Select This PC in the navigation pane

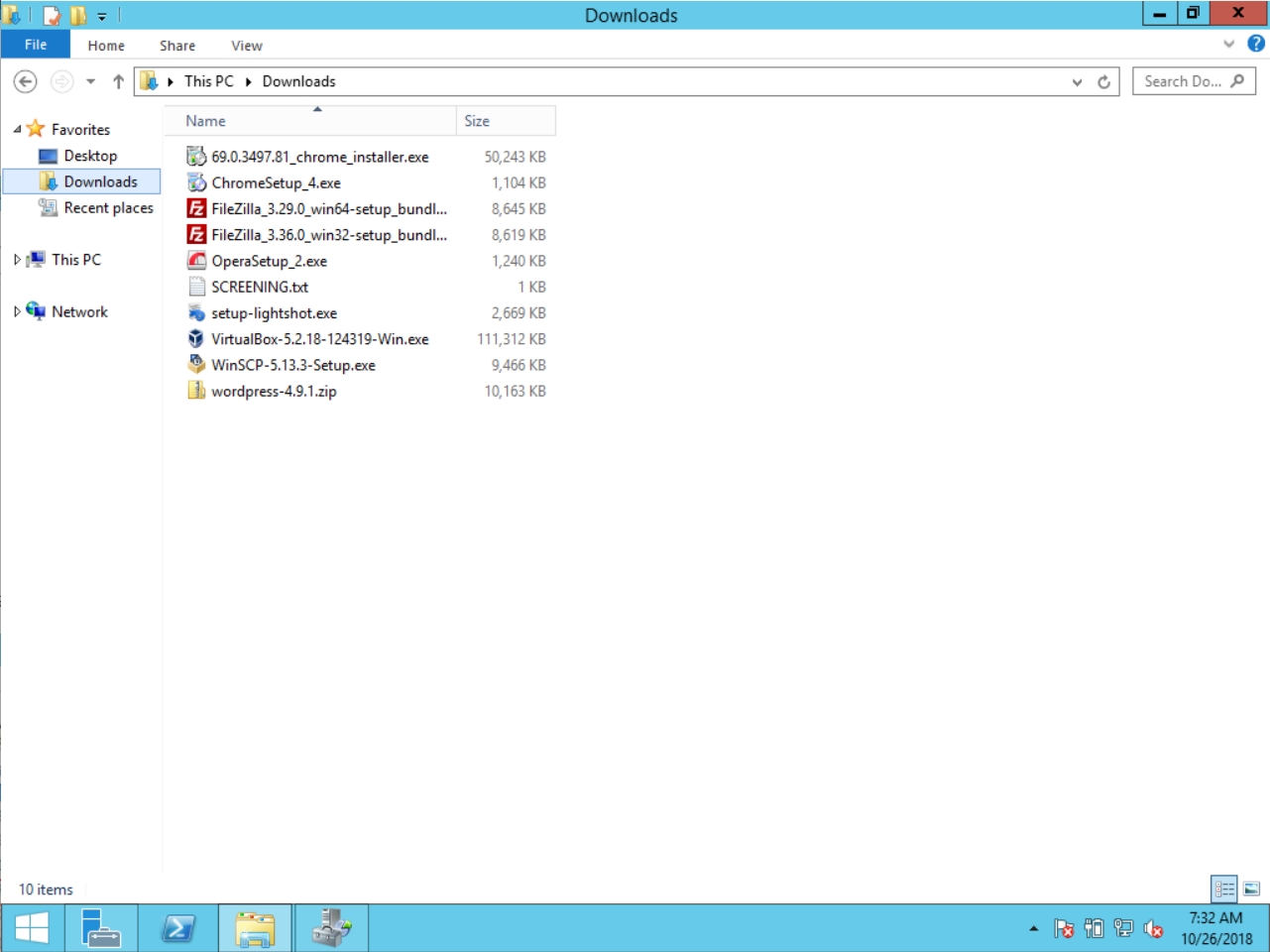(x=76, y=260)
